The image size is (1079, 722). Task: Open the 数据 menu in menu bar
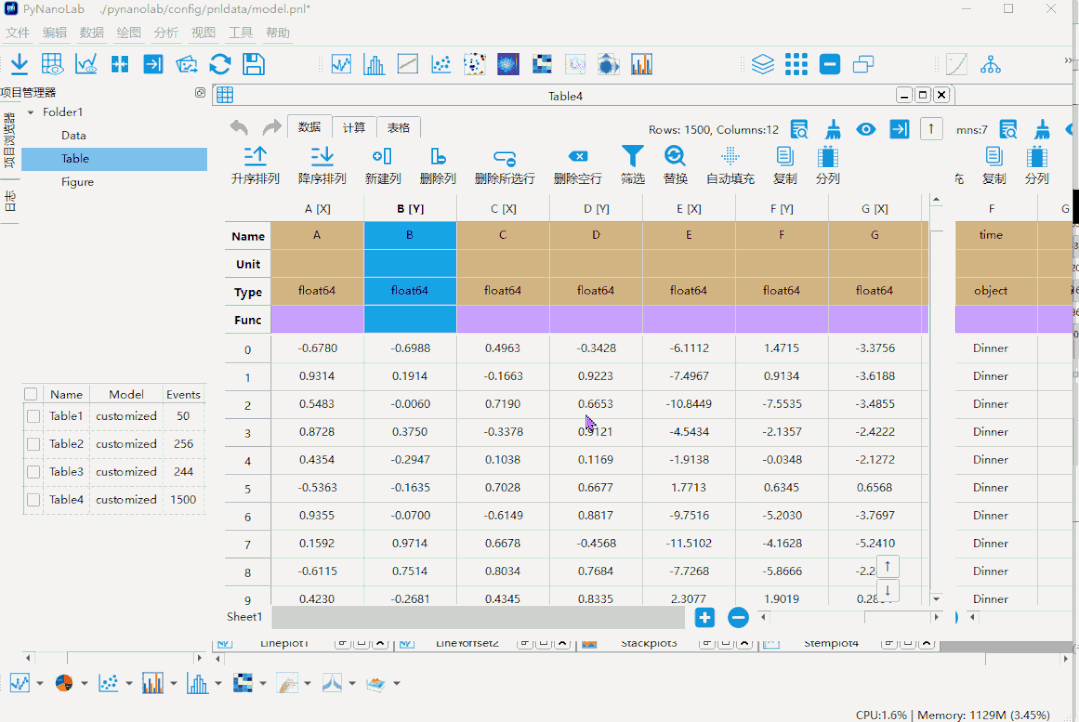[92, 32]
